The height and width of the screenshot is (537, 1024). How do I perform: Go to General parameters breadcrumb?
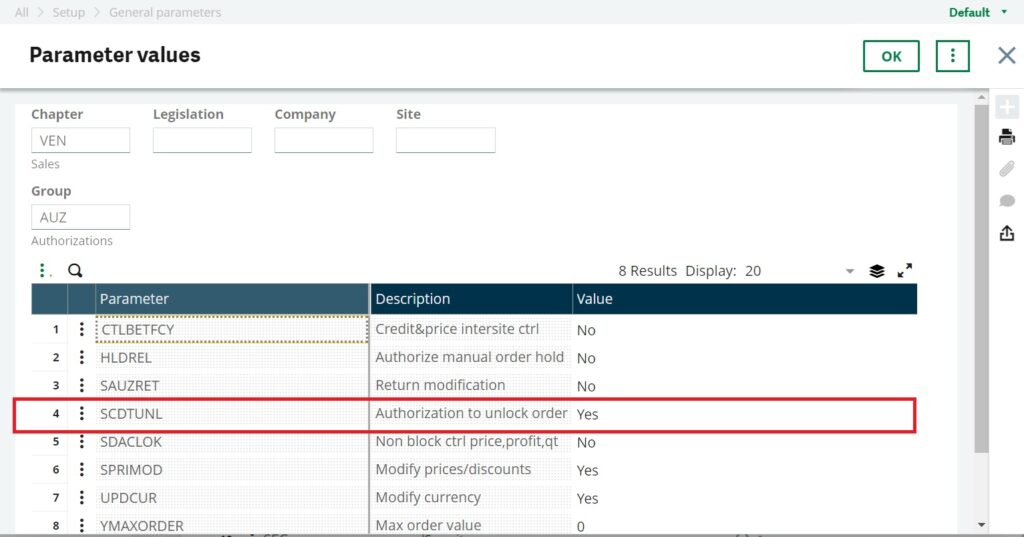pos(165,12)
